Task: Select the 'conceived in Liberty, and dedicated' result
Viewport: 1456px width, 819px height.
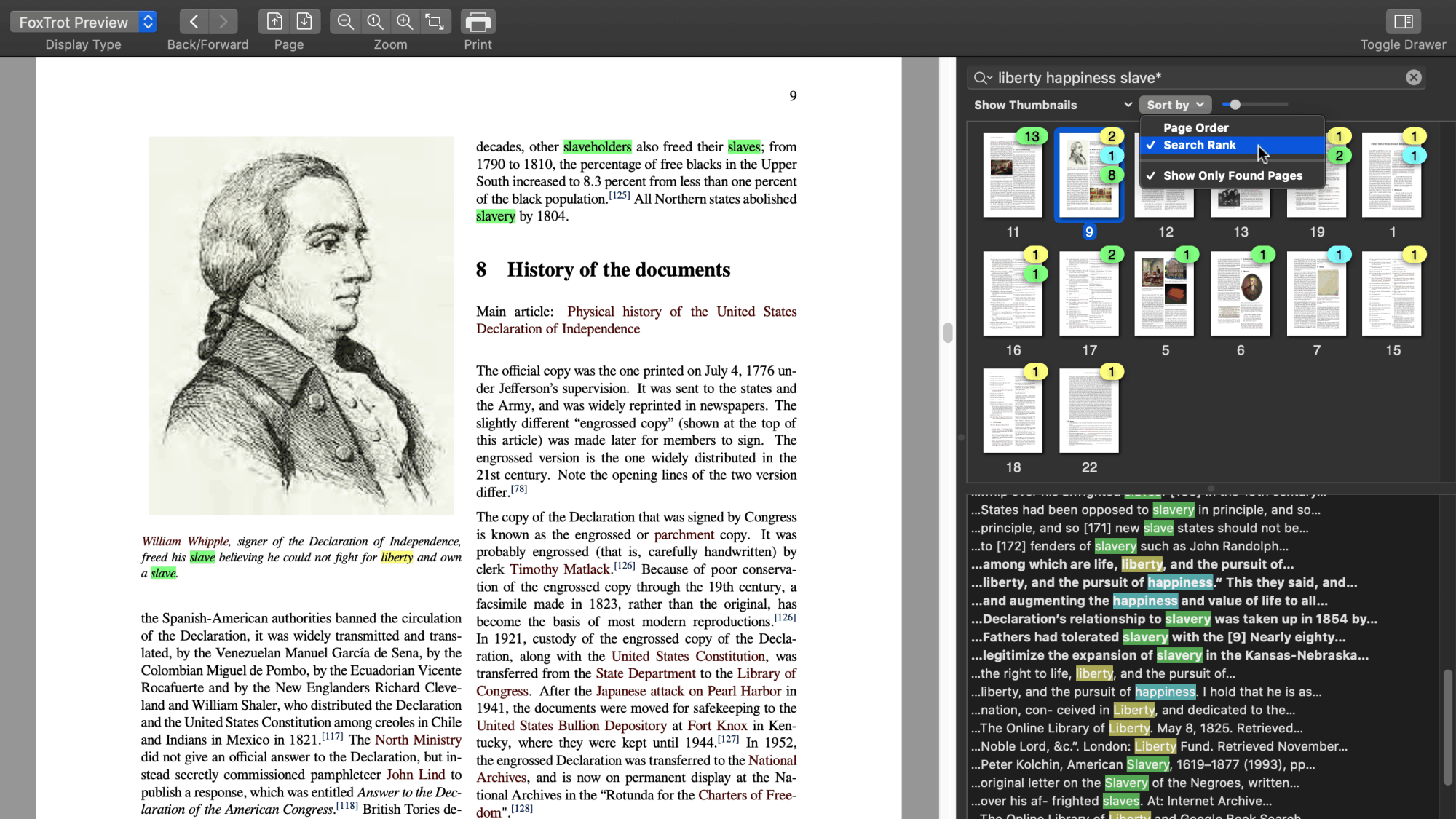Action: [x=1133, y=710]
